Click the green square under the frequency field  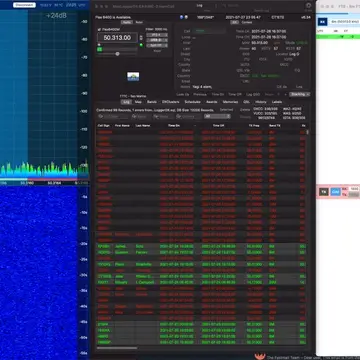click(x=99, y=49)
